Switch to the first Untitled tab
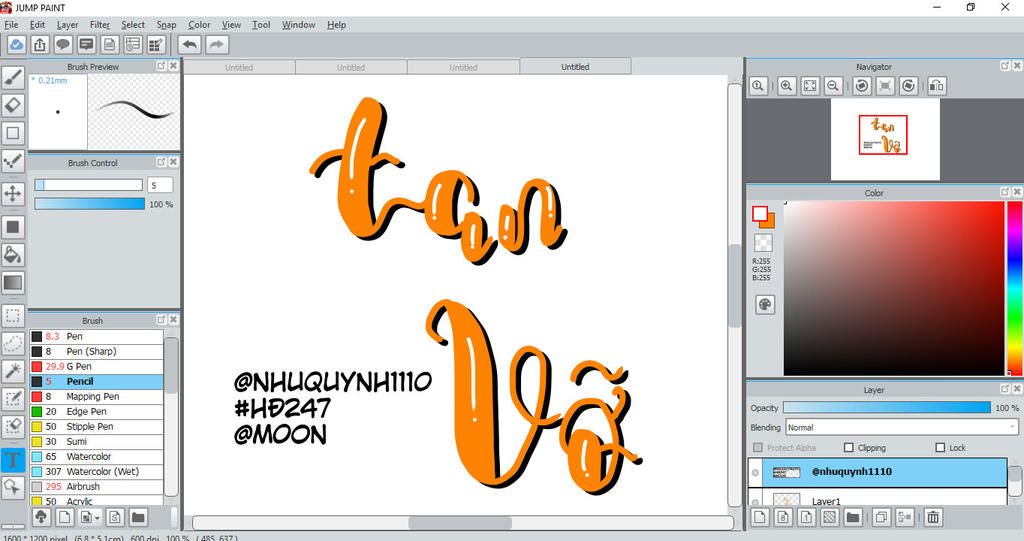The height and width of the screenshot is (541, 1024). coord(239,67)
